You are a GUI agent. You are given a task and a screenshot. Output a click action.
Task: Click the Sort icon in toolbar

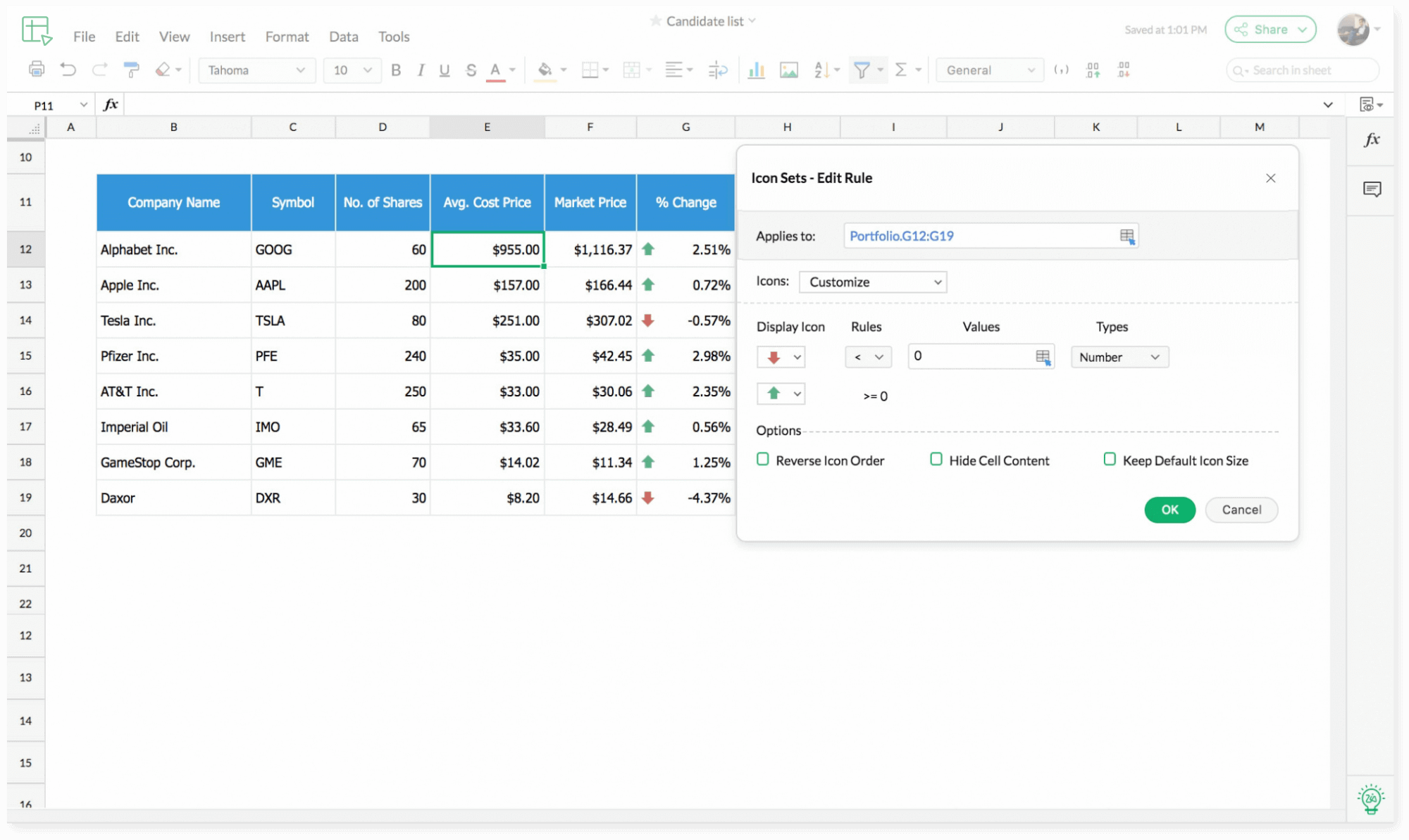pos(821,70)
